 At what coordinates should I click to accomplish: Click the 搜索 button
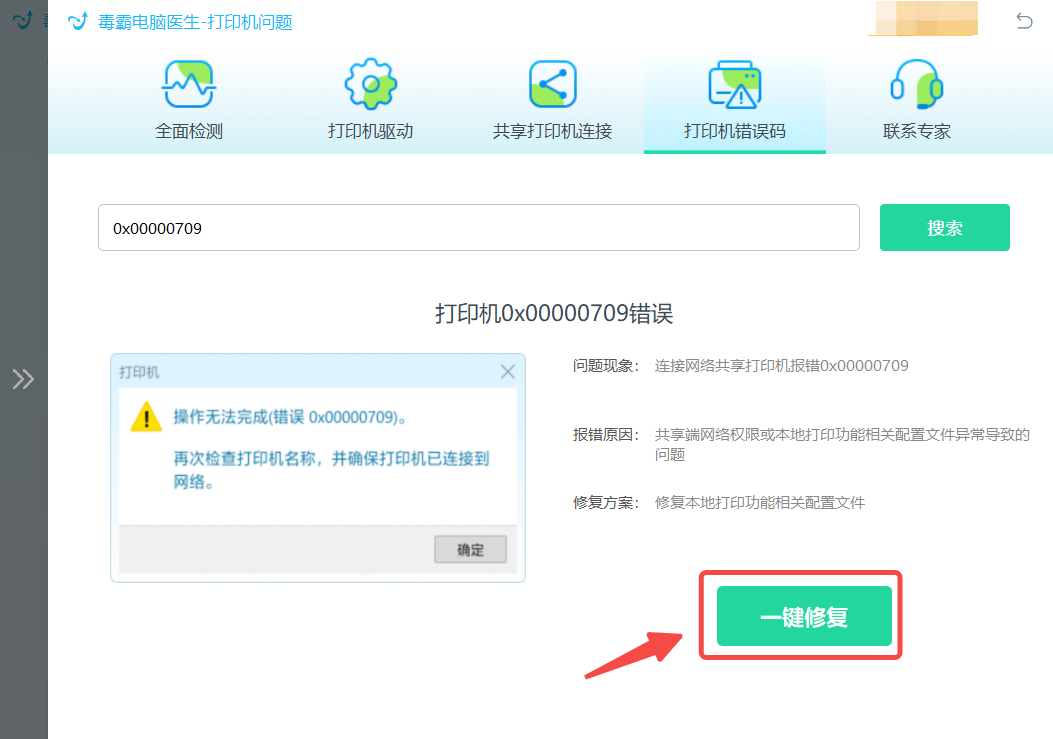point(944,228)
